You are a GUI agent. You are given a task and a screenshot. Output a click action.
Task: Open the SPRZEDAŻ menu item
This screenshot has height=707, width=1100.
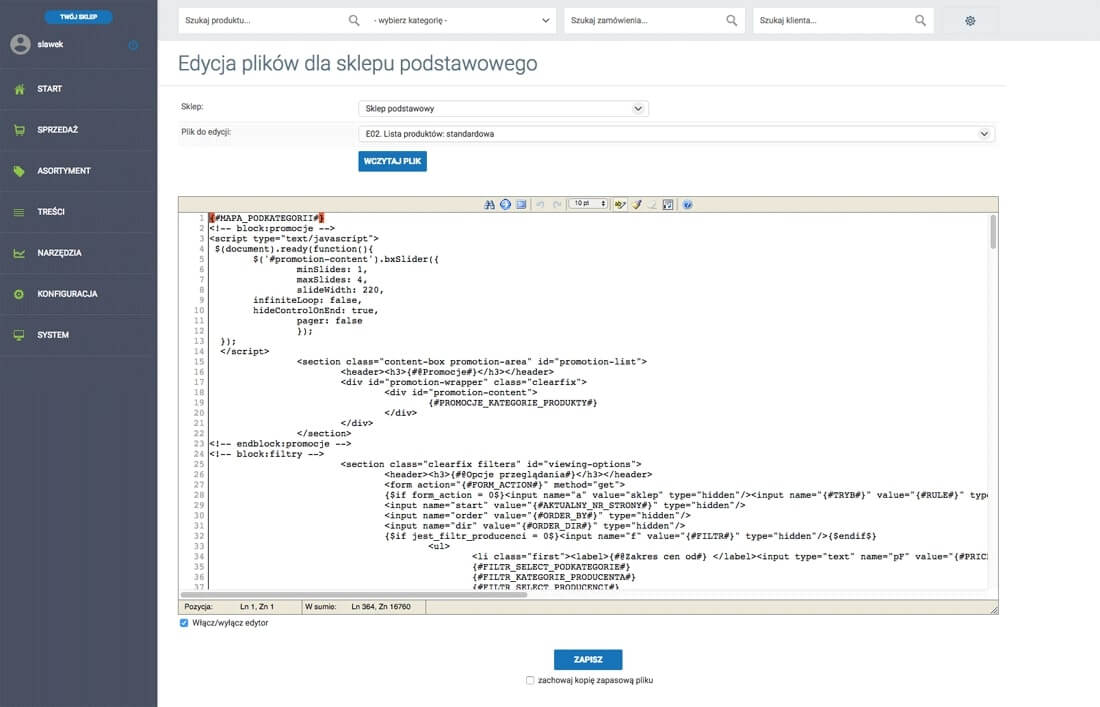[79, 130]
